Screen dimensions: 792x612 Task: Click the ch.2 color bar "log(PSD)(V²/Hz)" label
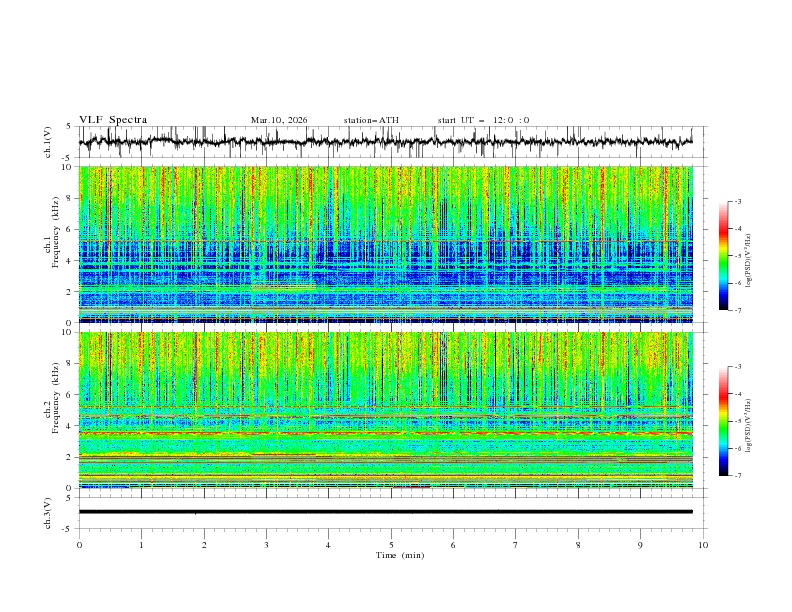[x=749, y=426]
